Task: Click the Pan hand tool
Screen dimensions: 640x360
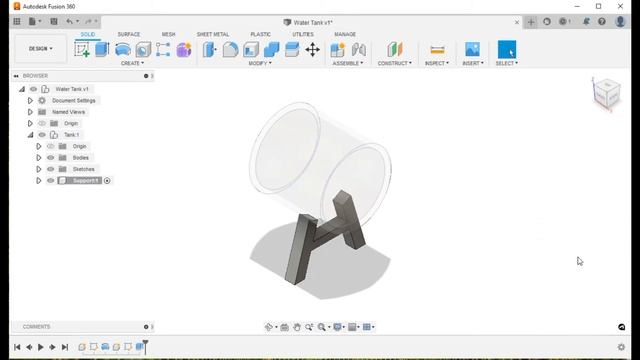Action: pyautogui.click(x=297, y=327)
